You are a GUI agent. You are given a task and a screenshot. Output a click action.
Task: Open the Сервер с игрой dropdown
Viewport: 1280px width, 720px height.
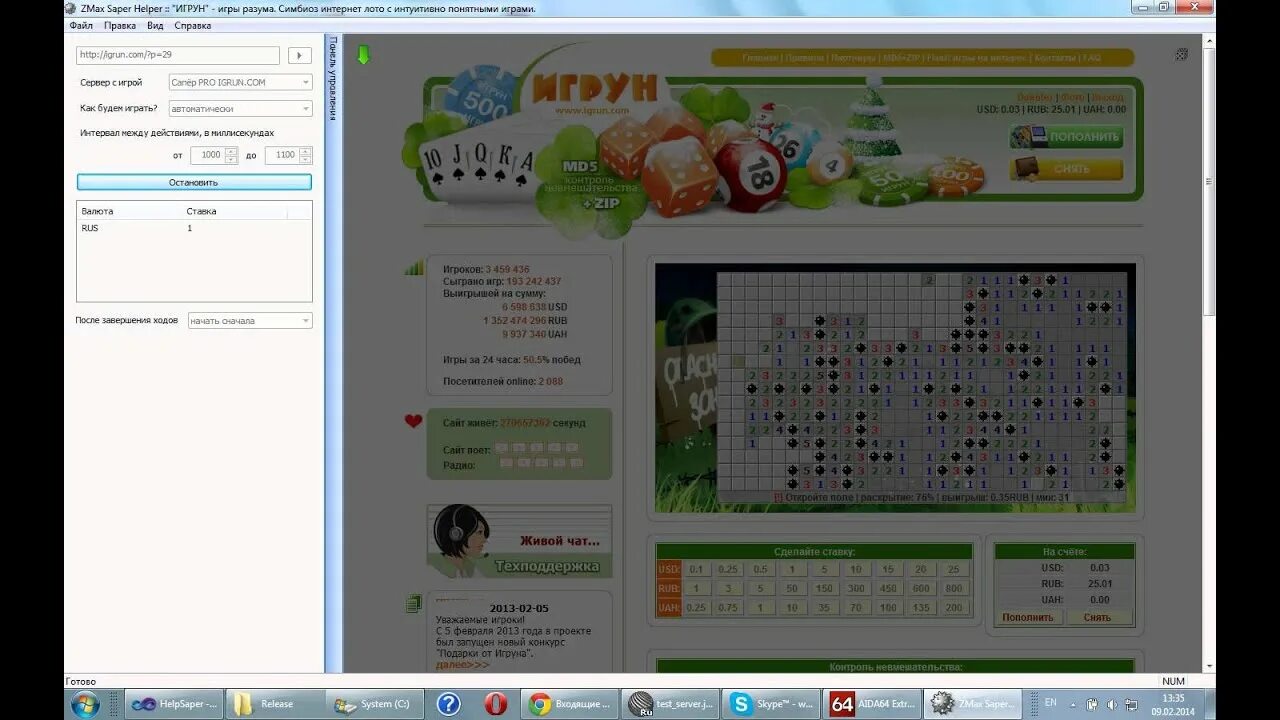click(x=240, y=82)
